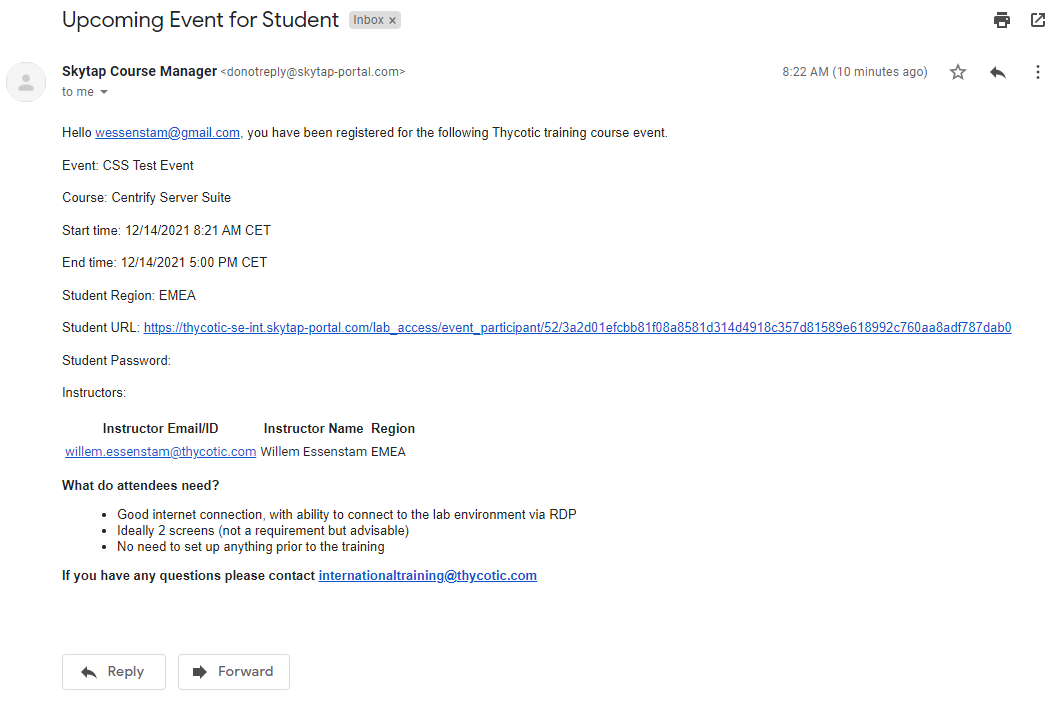
Task: Email internationaltraining@thycotic.com contact link
Action: [427, 576]
